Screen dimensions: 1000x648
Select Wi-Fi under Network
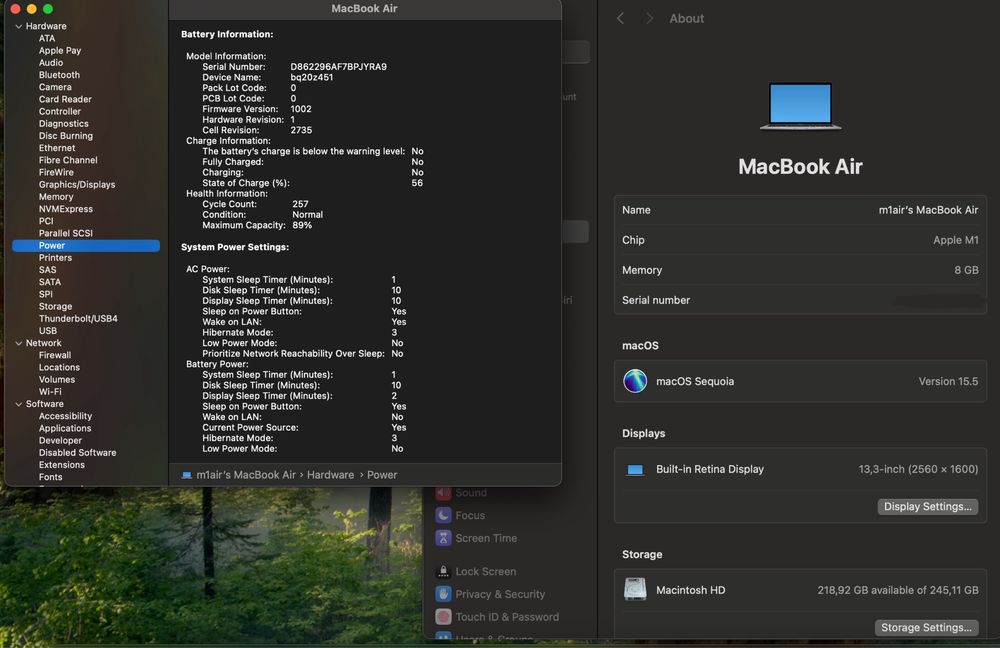tap(50, 392)
